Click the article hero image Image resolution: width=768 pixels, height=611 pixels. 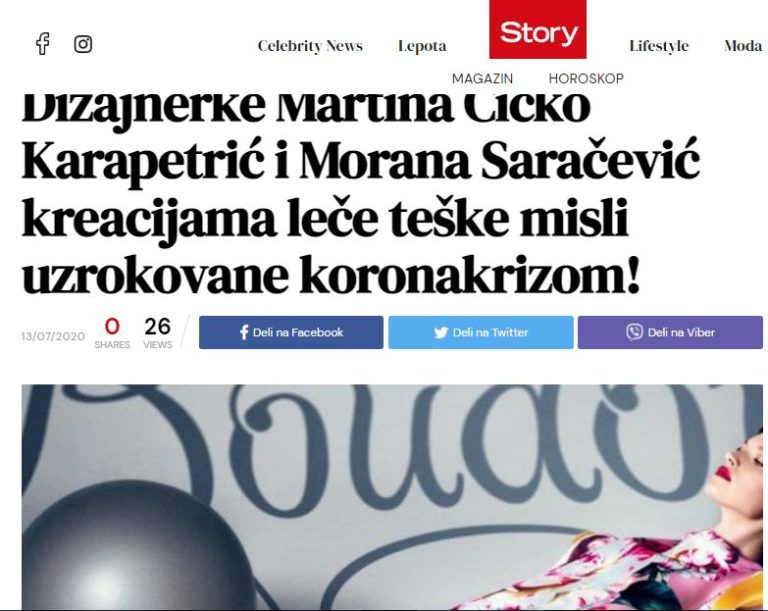pos(392,497)
